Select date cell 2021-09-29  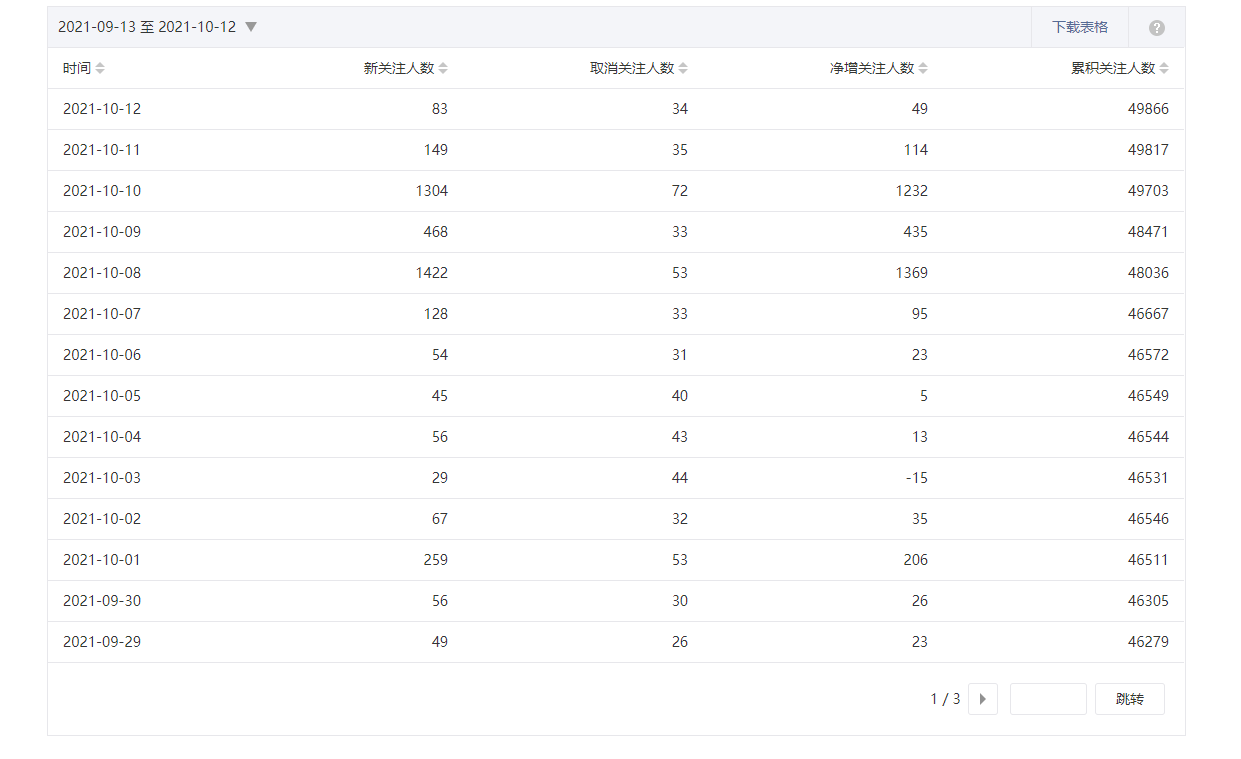(102, 642)
